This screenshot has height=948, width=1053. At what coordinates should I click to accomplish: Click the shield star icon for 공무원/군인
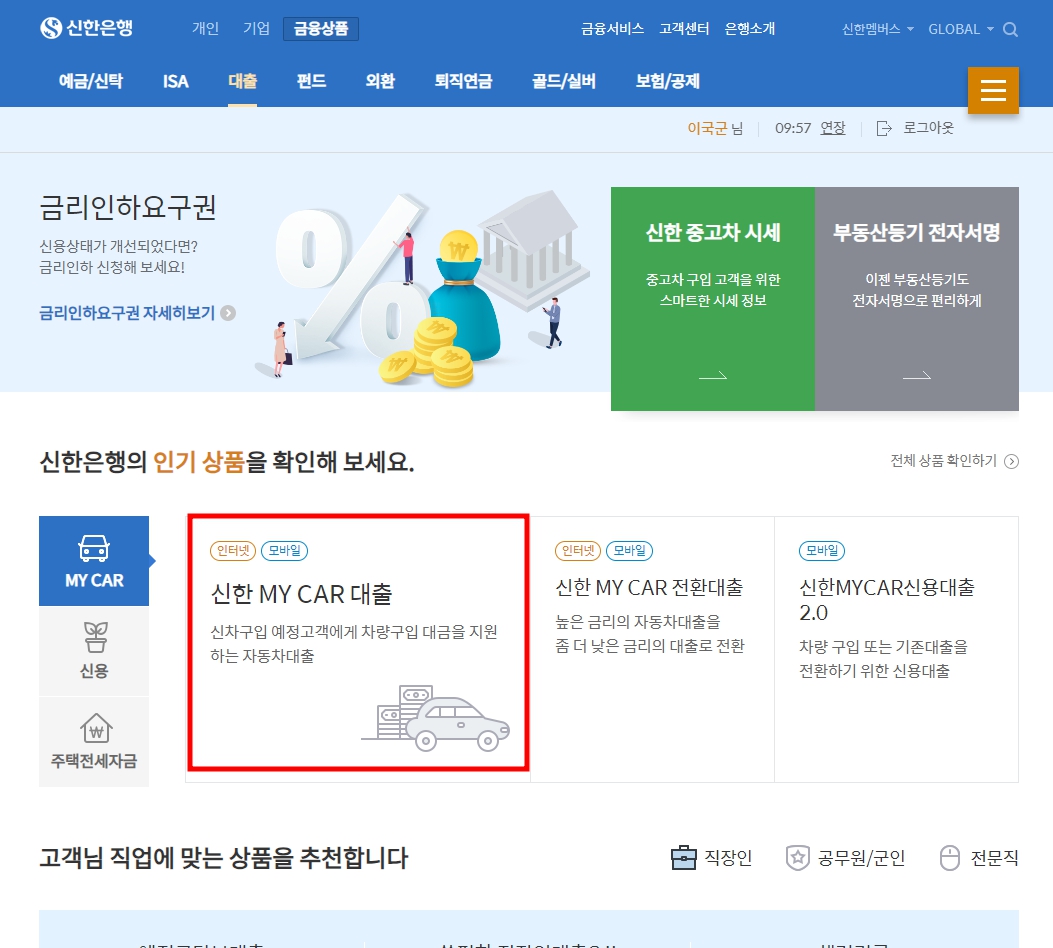pyautogui.click(x=797, y=857)
